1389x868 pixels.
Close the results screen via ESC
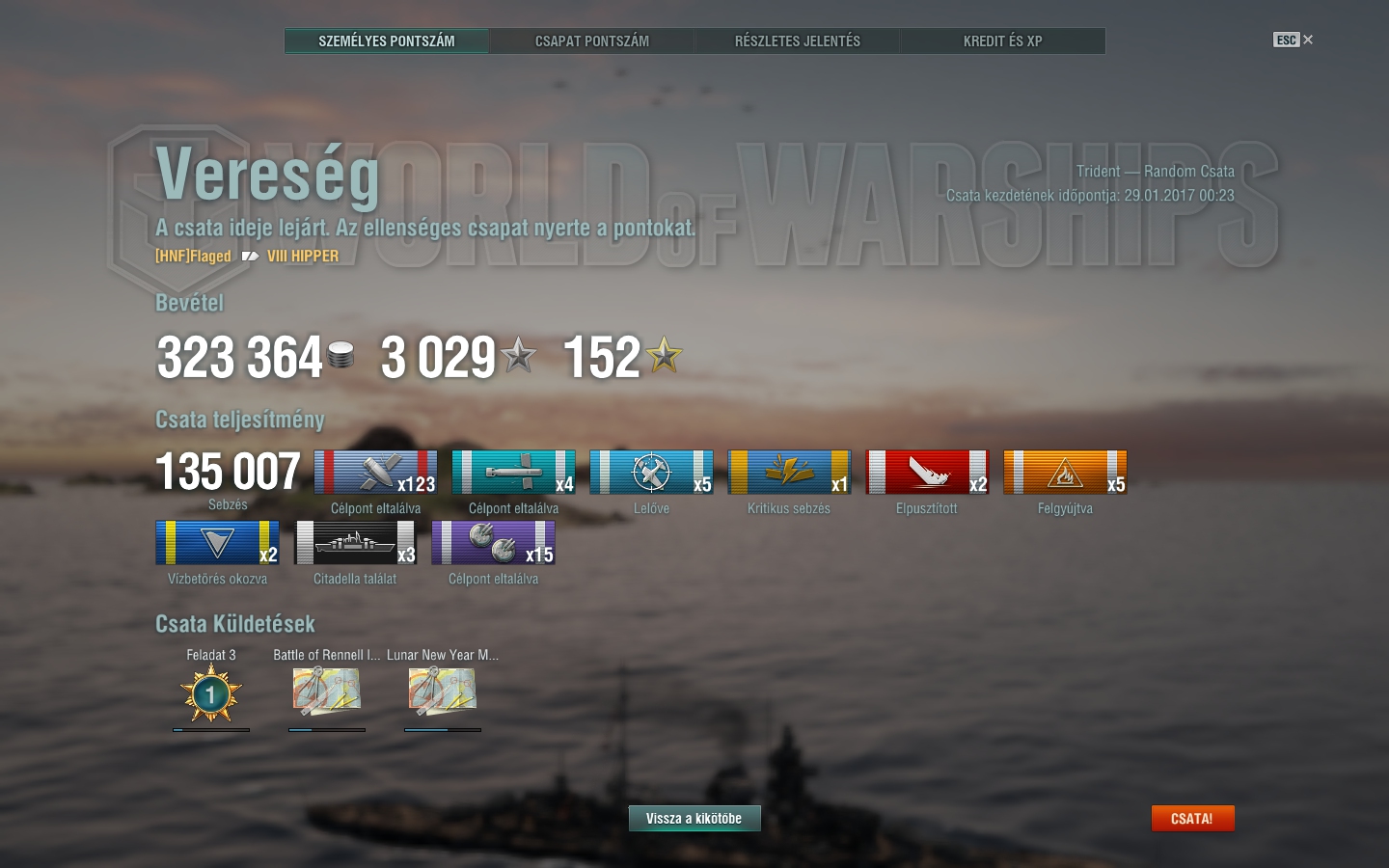click(x=1294, y=40)
